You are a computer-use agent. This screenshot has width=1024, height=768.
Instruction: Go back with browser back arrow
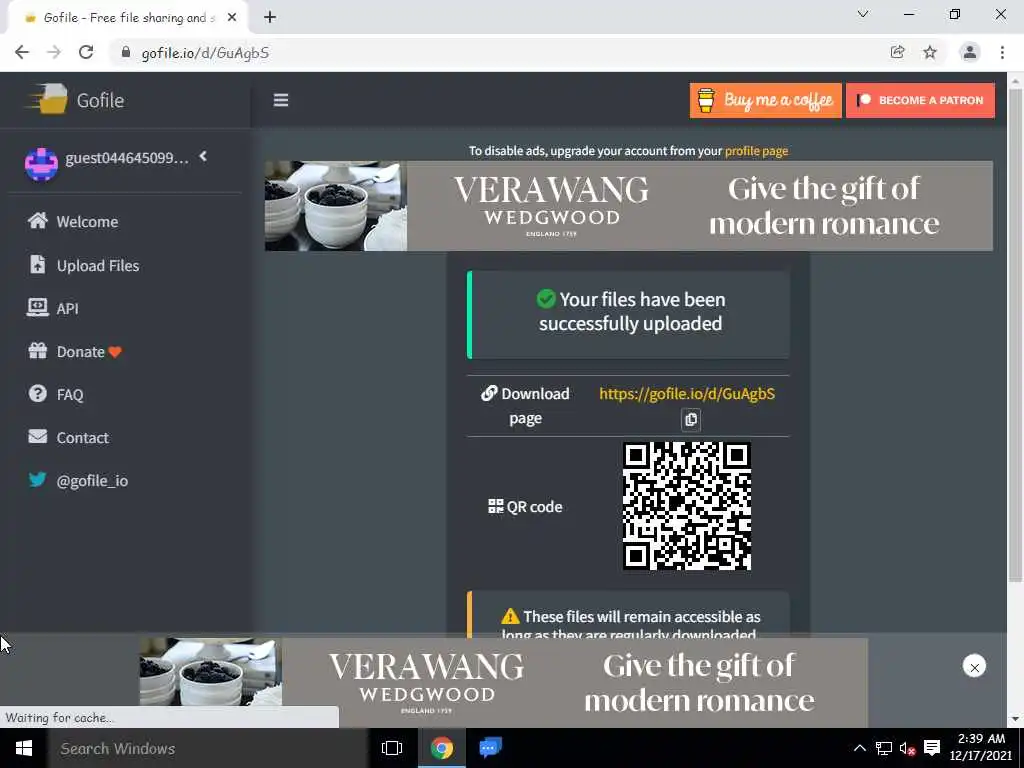(22, 53)
